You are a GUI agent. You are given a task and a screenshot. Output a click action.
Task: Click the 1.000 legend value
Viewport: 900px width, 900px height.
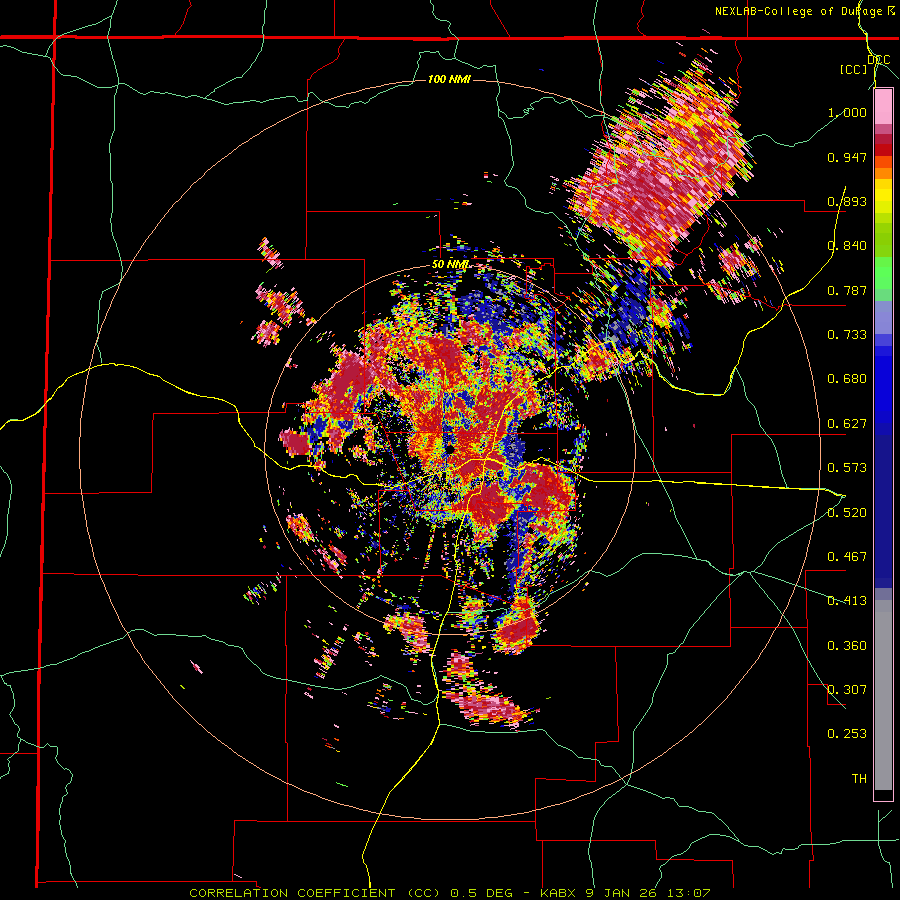847,112
